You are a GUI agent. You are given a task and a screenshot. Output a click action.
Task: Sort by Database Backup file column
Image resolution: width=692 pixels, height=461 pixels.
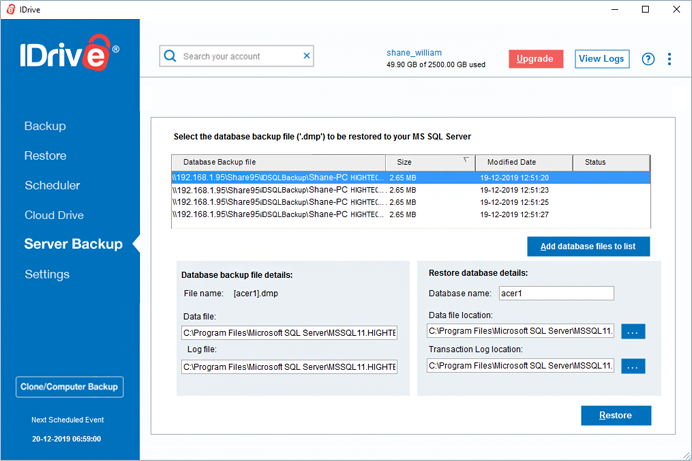[278, 162]
